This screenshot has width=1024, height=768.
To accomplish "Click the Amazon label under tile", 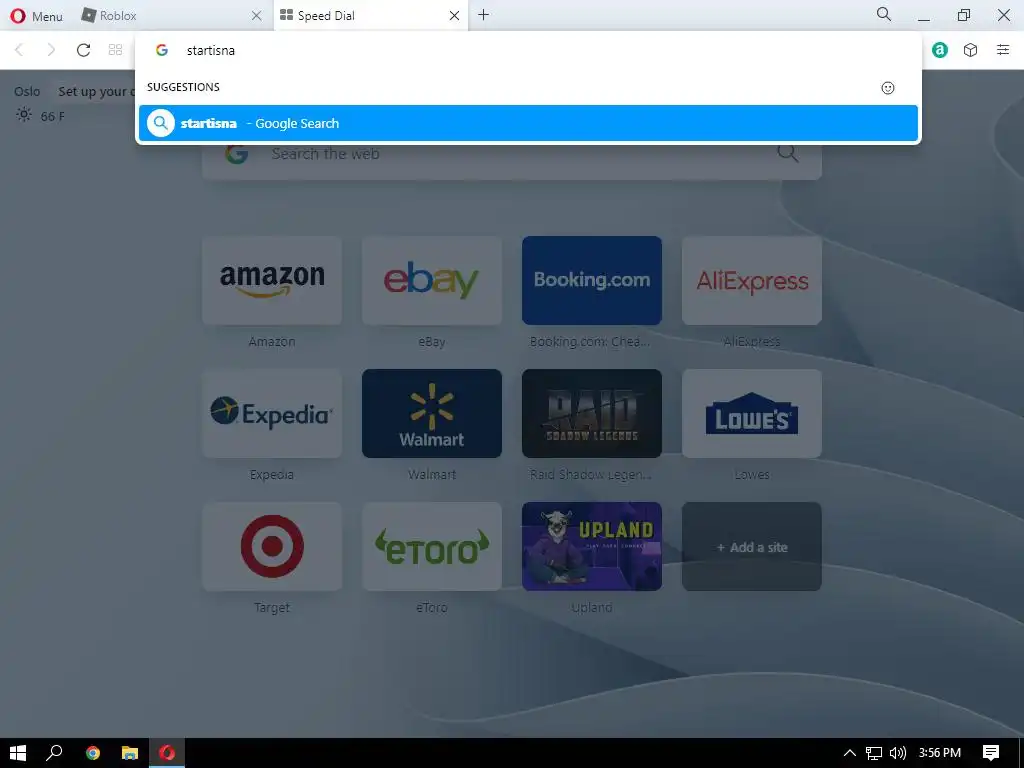I will point(272,342).
